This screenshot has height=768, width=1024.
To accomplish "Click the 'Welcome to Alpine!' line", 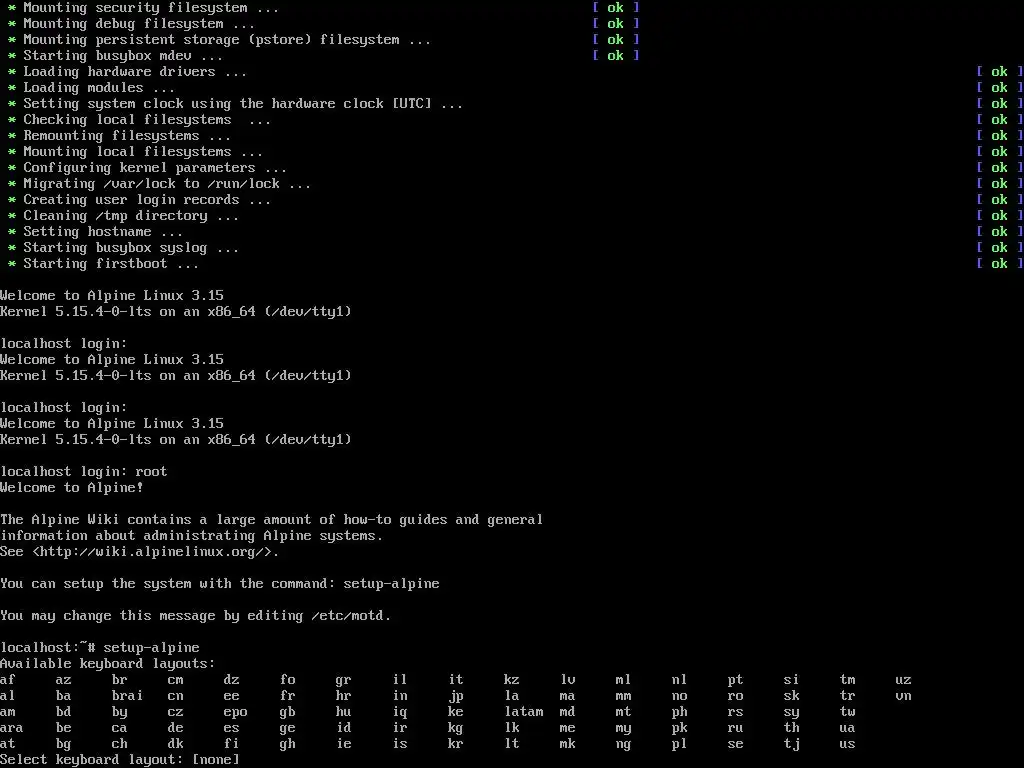I will pos(72,488).
